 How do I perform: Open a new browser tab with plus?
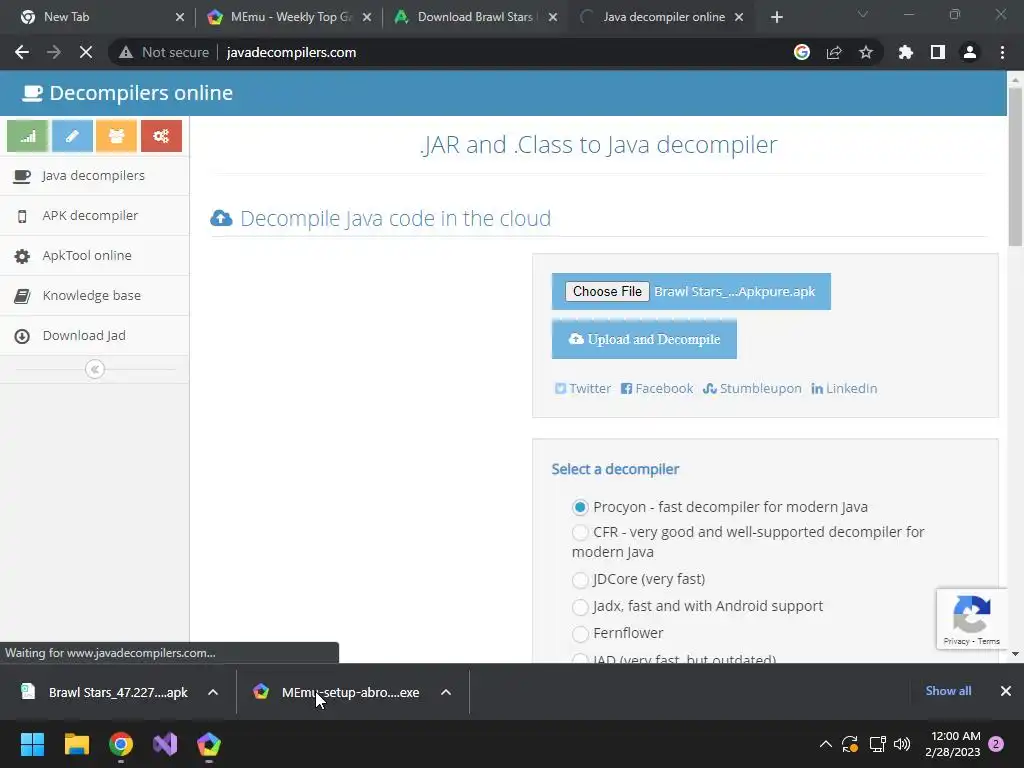click(776, 17)
